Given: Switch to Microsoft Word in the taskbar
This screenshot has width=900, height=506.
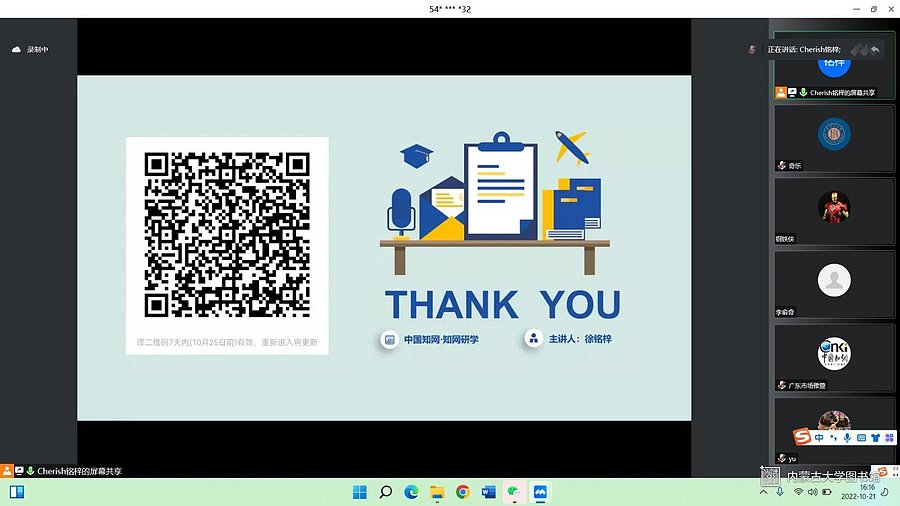Looking at the screenshot, I should pos(488,492).
